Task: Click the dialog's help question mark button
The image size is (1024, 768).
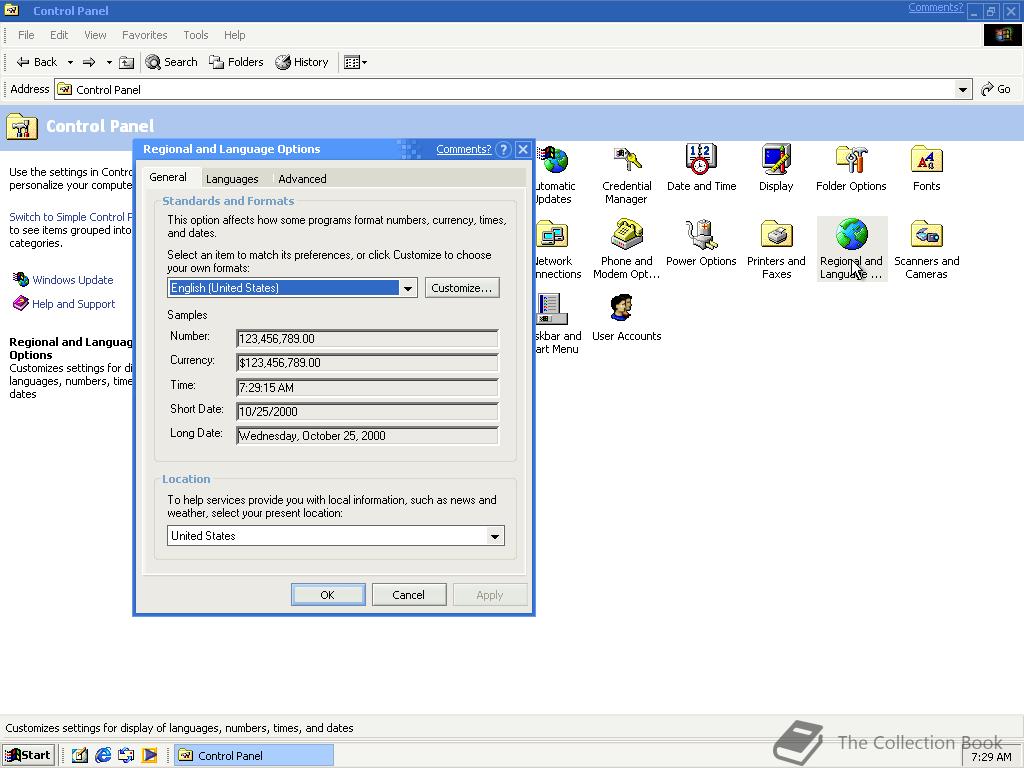Action: pyautogui.click(x=503, y=149)
